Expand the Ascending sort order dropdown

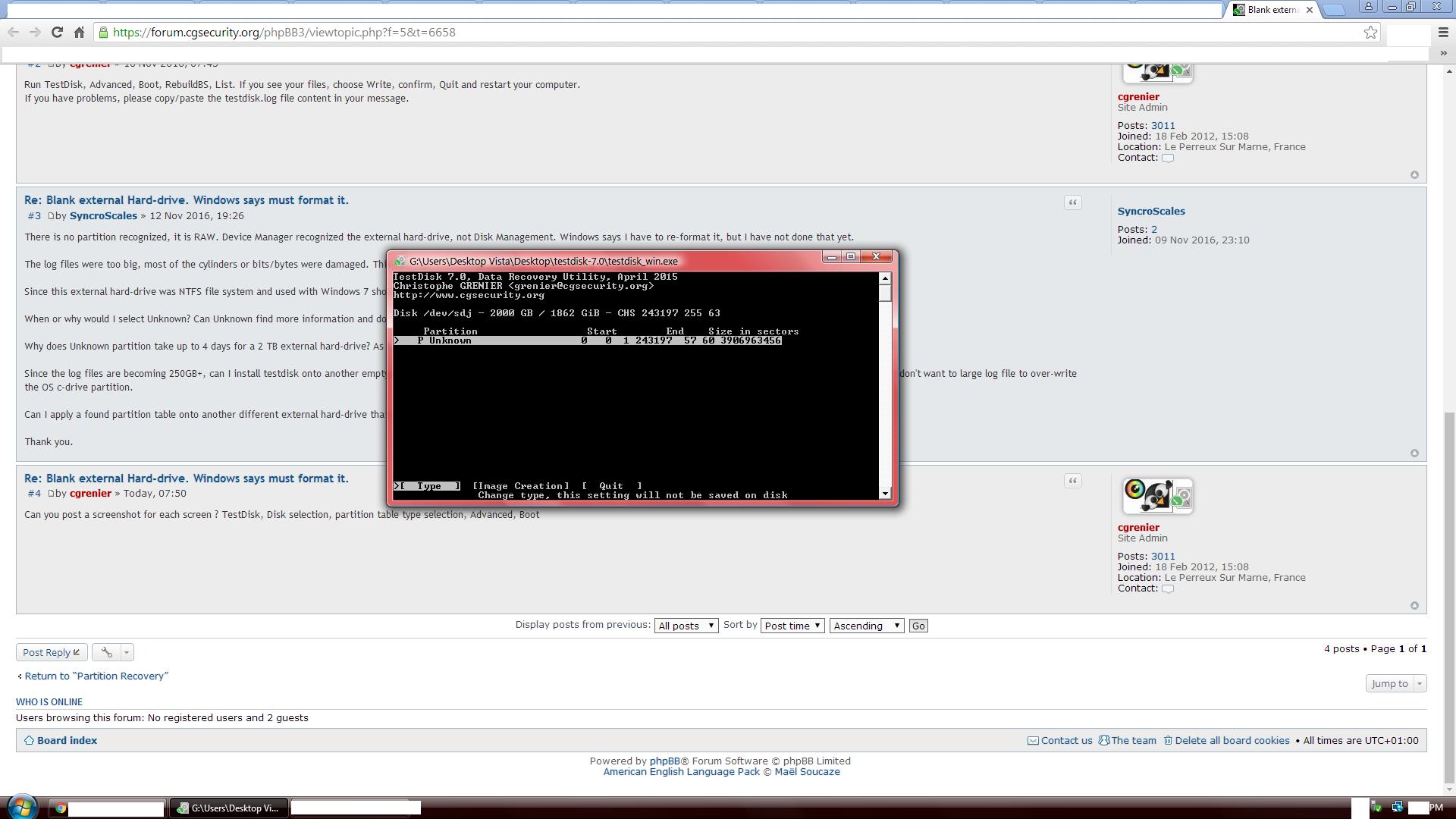[864, 625]
